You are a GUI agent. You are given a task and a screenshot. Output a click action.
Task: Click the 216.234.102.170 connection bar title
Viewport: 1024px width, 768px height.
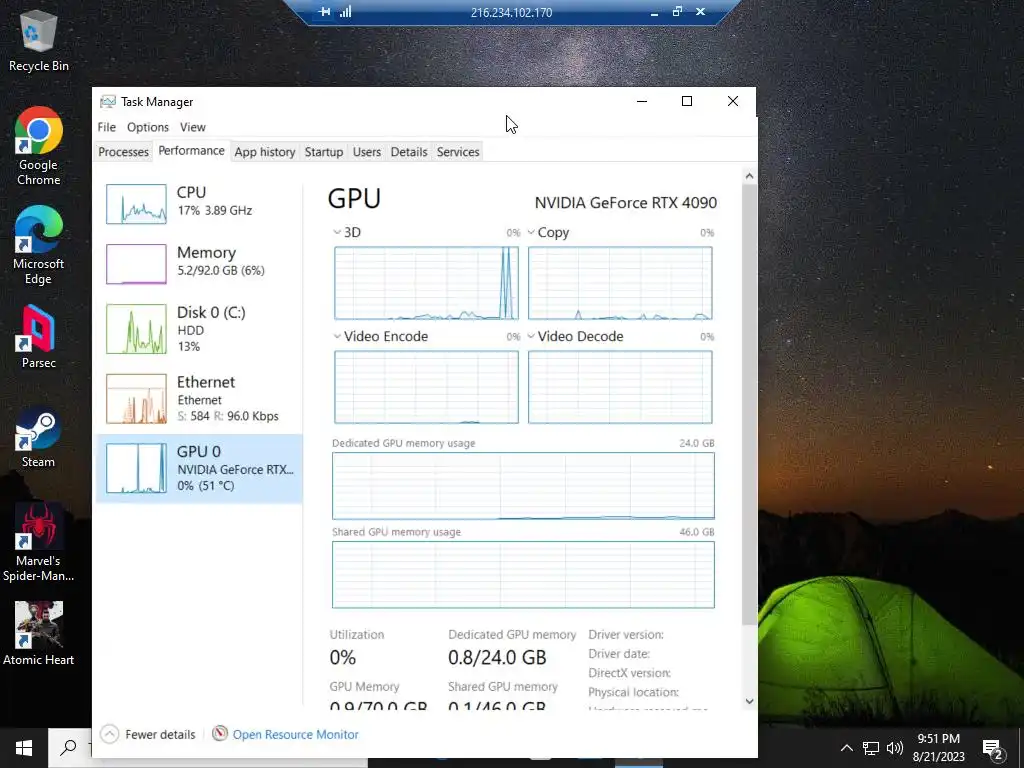coord(511,12)
